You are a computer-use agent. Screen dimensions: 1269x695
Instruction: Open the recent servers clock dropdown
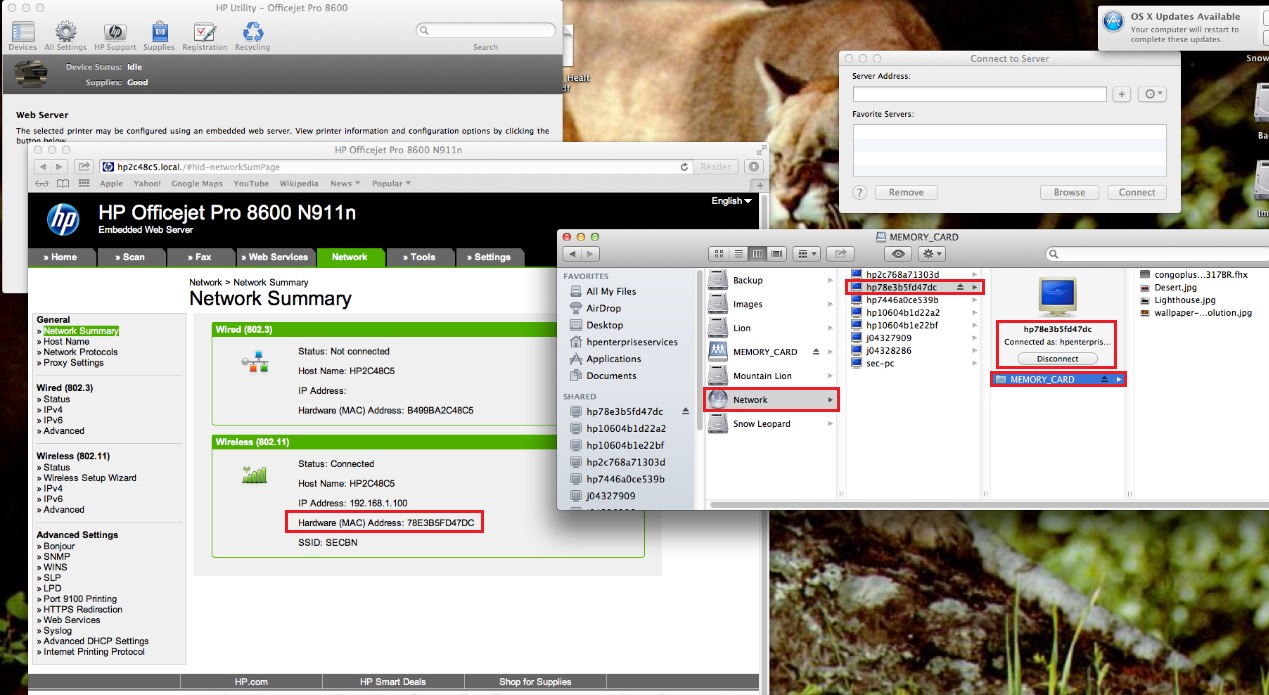pyautogui.click(x=1151, y=93)
